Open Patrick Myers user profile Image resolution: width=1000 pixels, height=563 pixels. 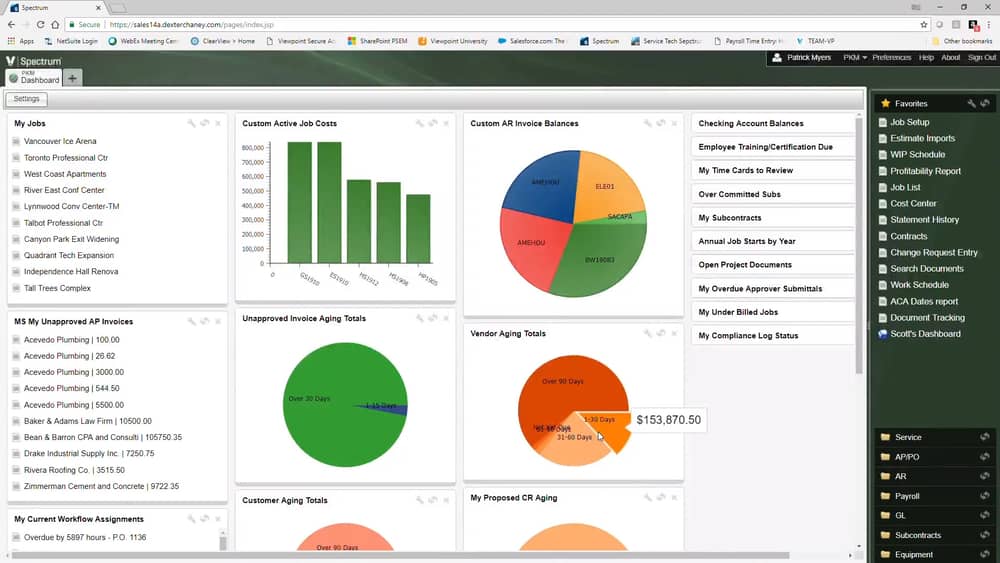802,57
